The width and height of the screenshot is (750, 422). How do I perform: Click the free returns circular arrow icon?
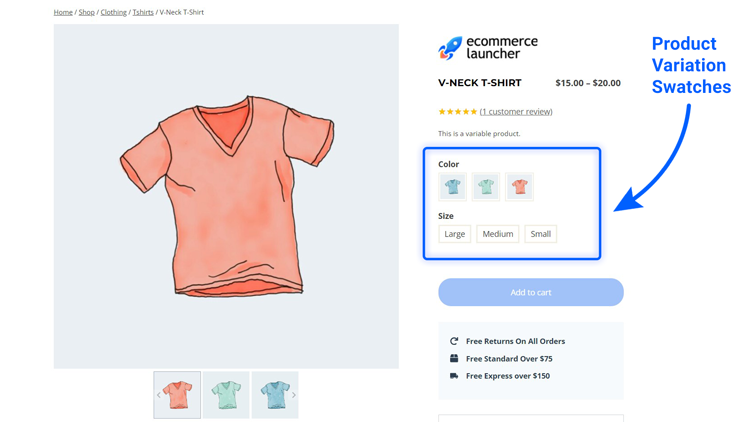pos(454,341)
